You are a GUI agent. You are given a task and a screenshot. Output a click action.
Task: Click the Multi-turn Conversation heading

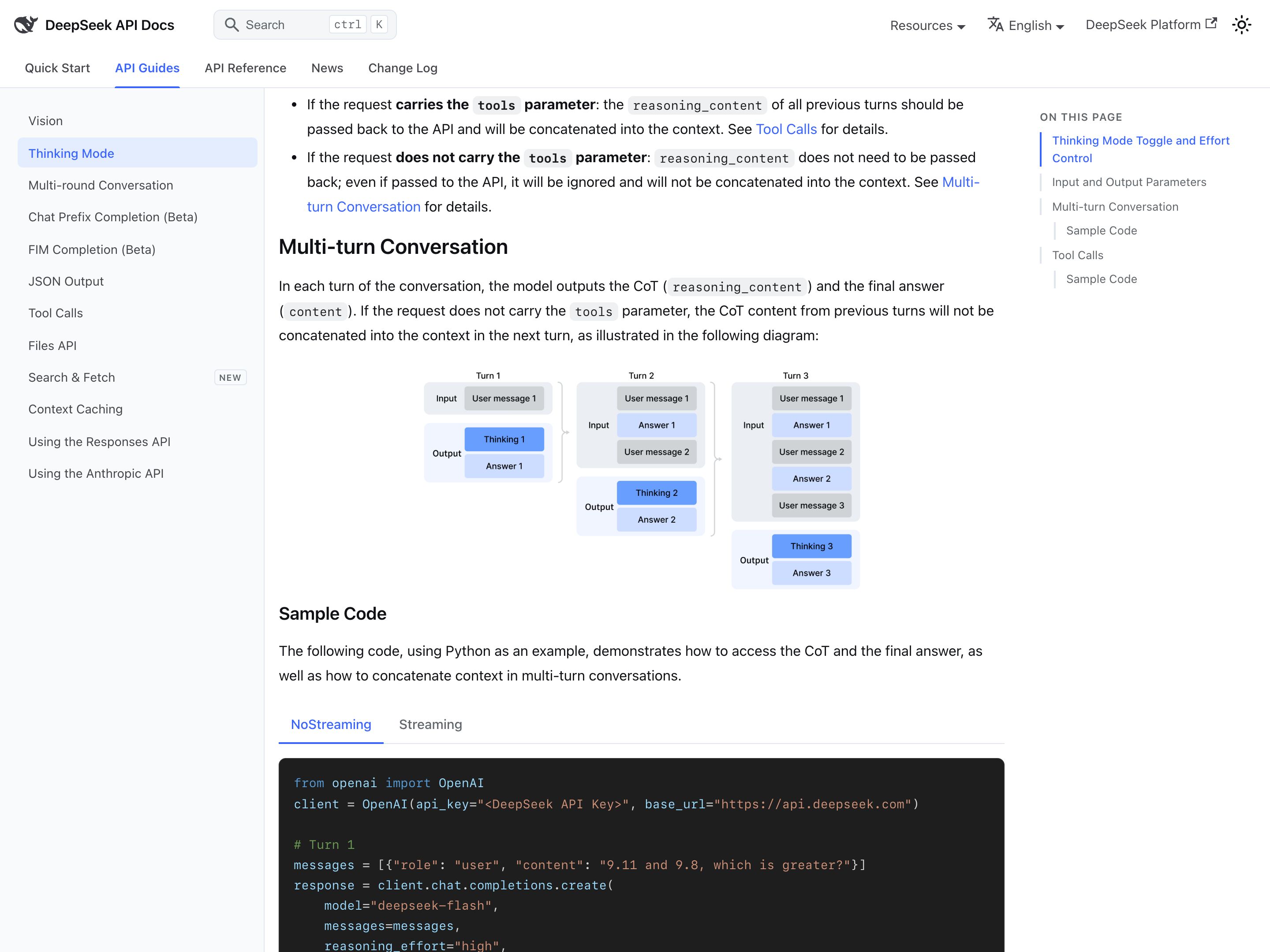pos(393,247)
